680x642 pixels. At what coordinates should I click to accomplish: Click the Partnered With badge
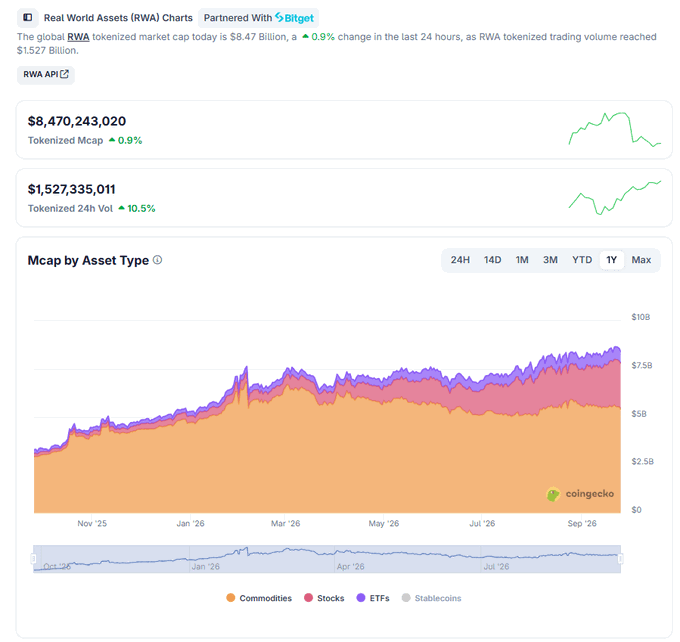tap(258, 18)
